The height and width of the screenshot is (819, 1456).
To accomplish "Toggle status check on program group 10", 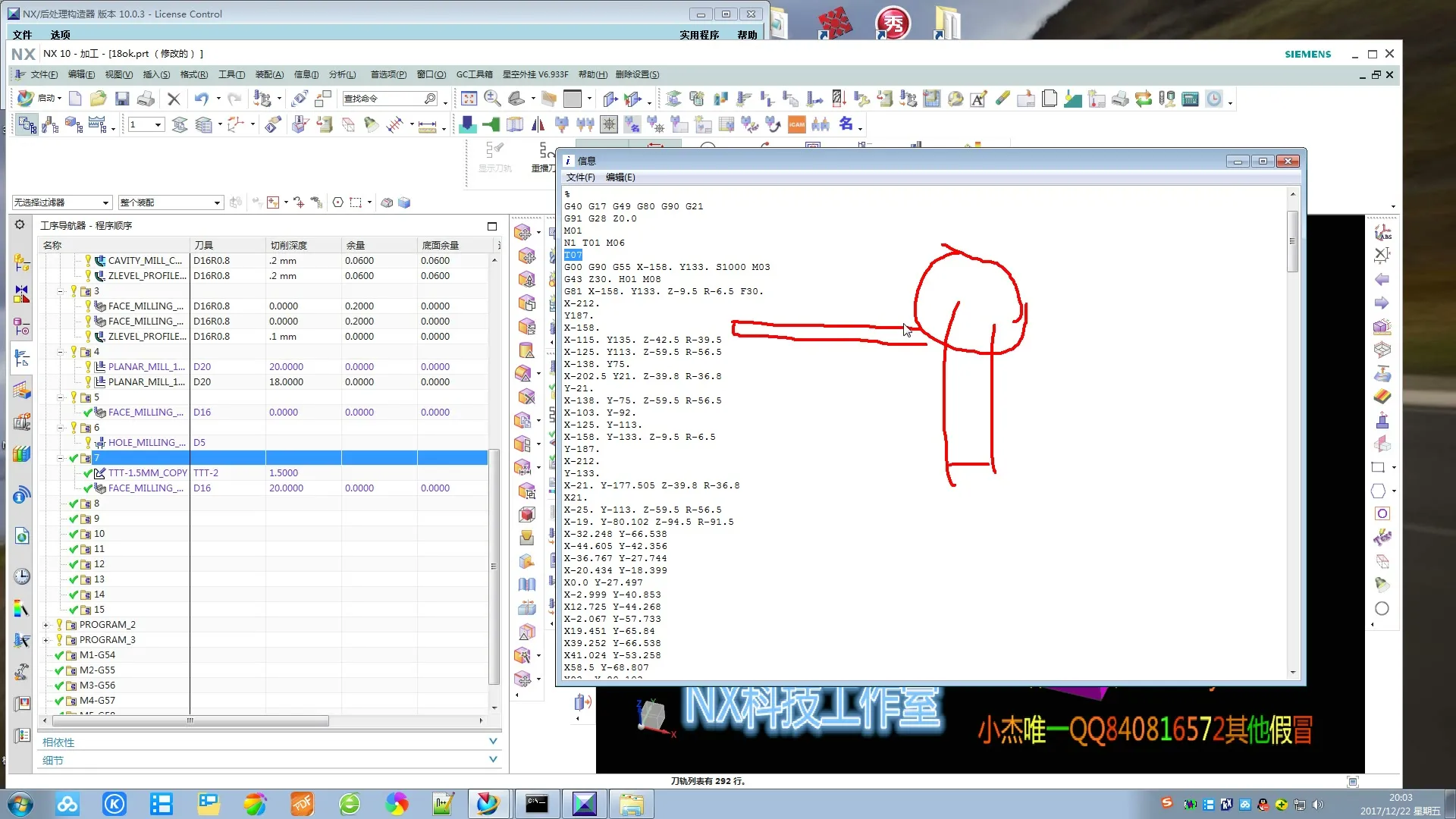I will (74, 534).
